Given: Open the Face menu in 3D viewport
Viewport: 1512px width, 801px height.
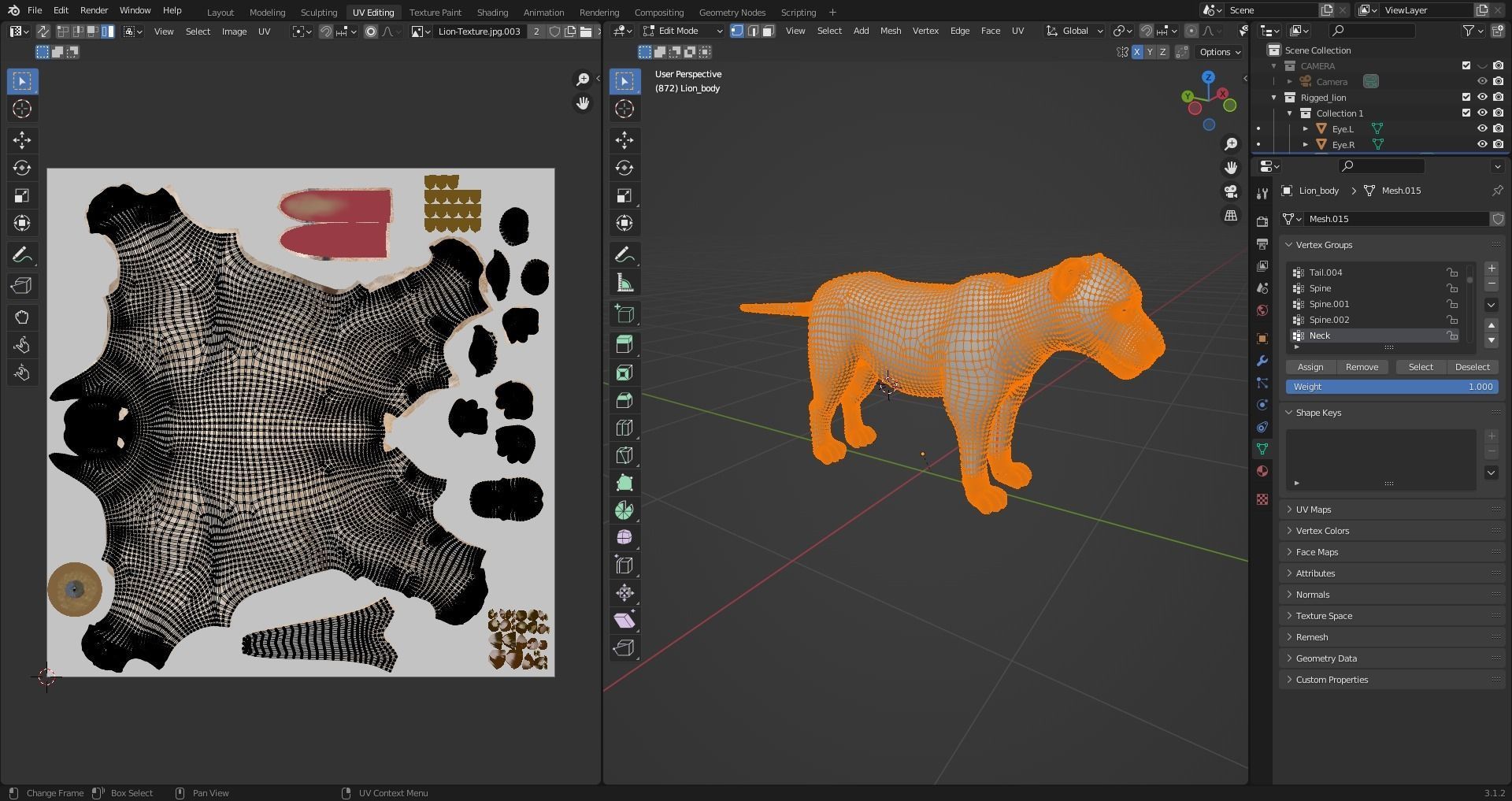Looking at the screenshot, I should click(991, 31).
